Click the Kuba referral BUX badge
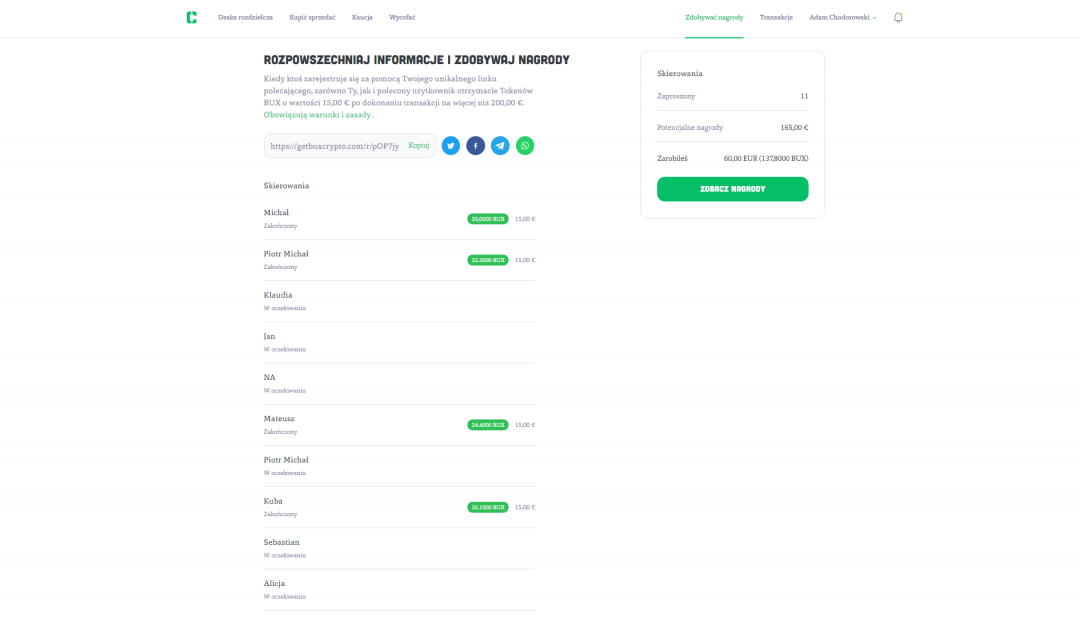This screenshot has height=618, width=1080. point(487,507)
